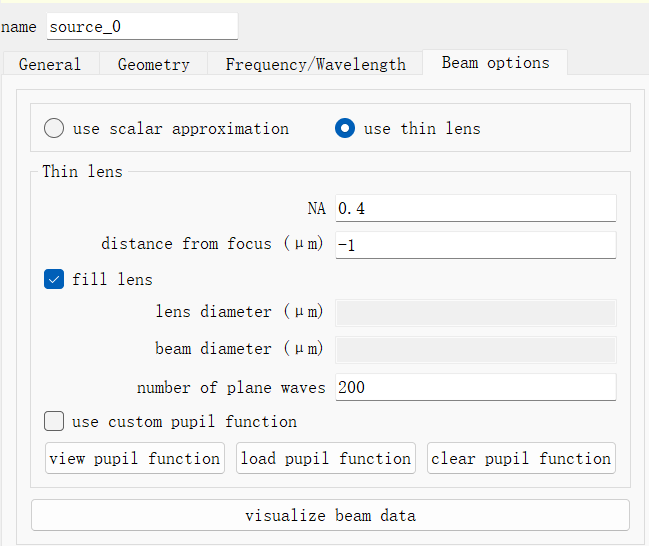Image resolution: width=649 pixels, height=546 pixels.
Task: Click the 'Thin lens' group title
Action: pos(82,172)
